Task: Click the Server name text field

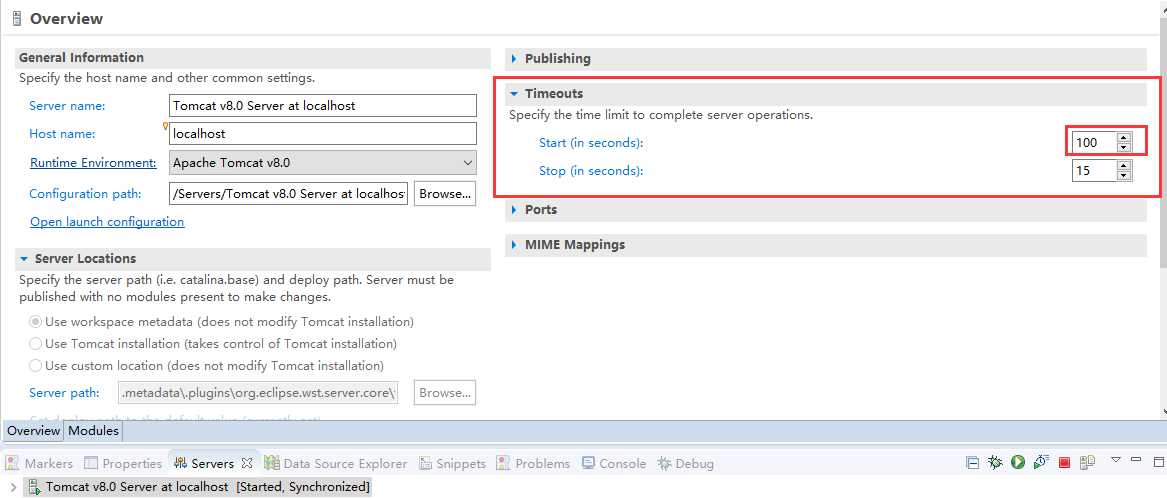Action: point(323,105)
